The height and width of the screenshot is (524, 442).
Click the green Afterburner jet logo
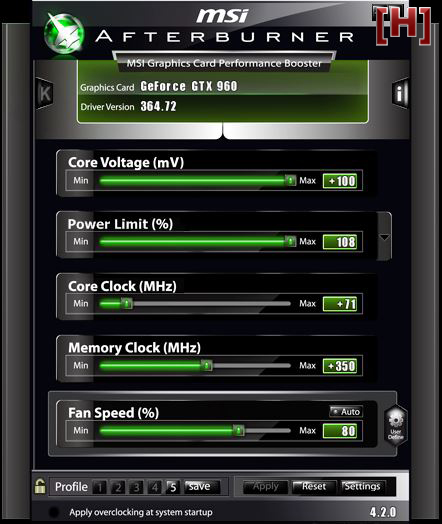click(64, 33)
